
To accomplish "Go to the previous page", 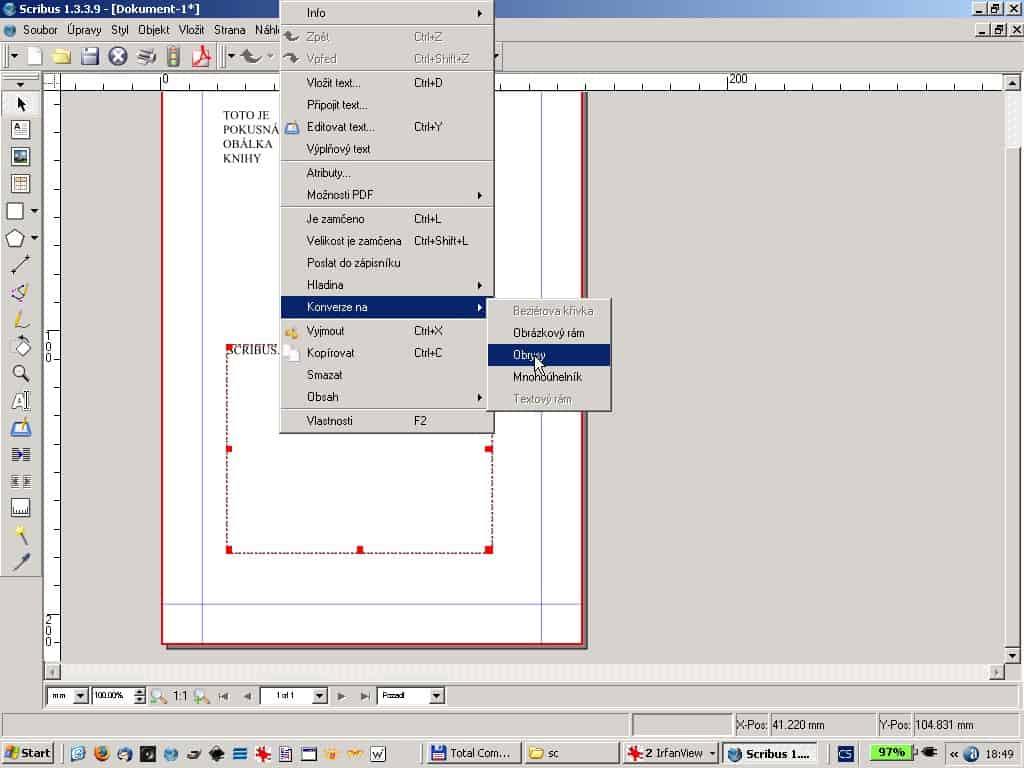I will click(247, 696).
